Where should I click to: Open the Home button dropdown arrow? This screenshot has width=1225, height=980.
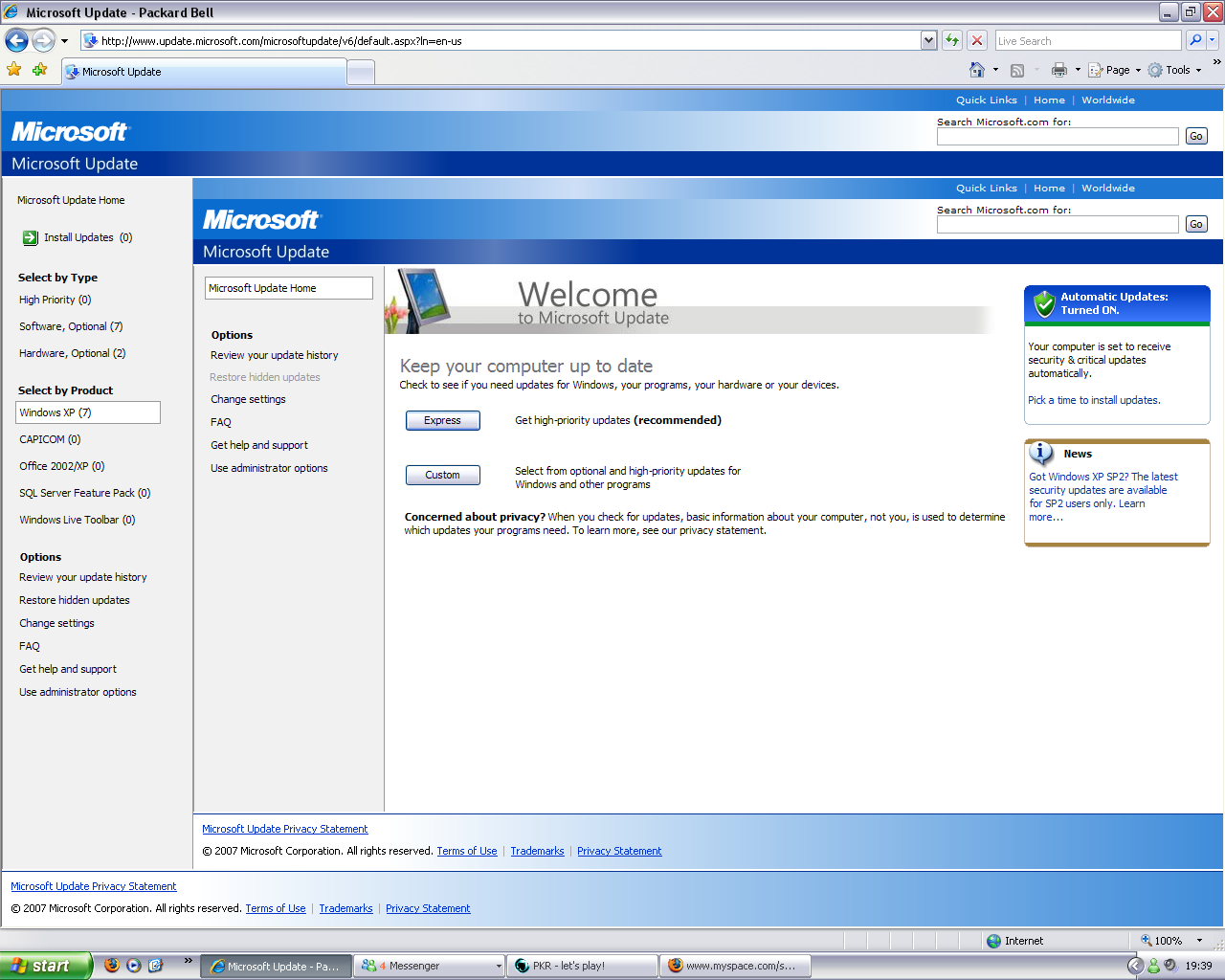(995, 70)
